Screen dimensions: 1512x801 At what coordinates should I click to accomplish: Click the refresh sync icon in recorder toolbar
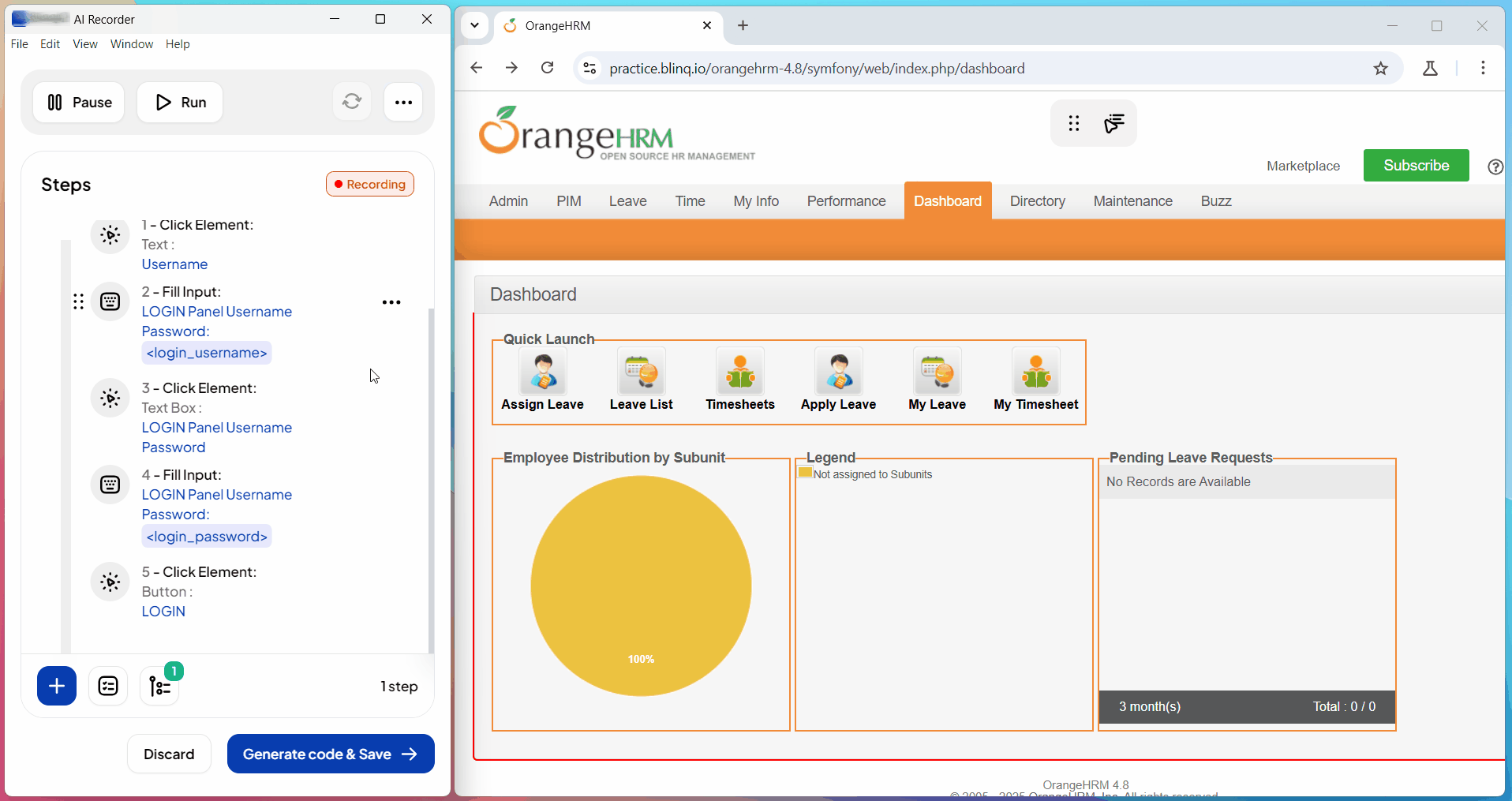coord(352,102)
